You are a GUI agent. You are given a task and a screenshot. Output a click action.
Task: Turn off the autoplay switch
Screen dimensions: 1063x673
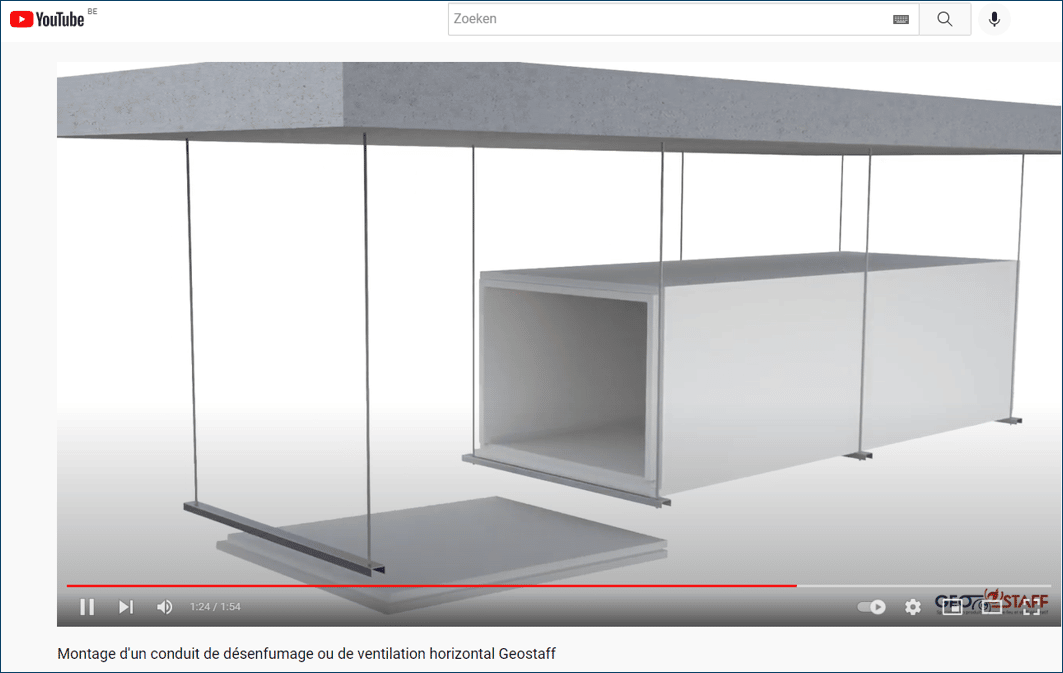coord(869,606)
